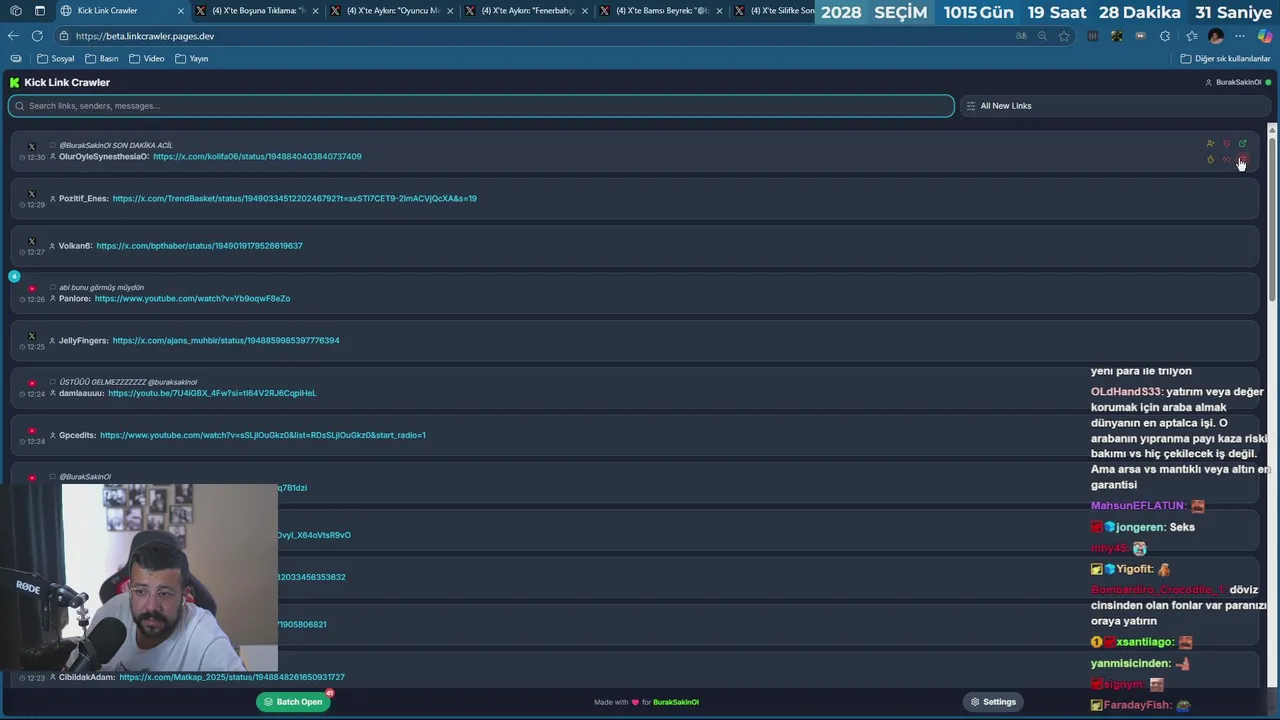Open damlaauuu's youtu.be link
Screen dimensions: 1280x720
tap(212, 394)
